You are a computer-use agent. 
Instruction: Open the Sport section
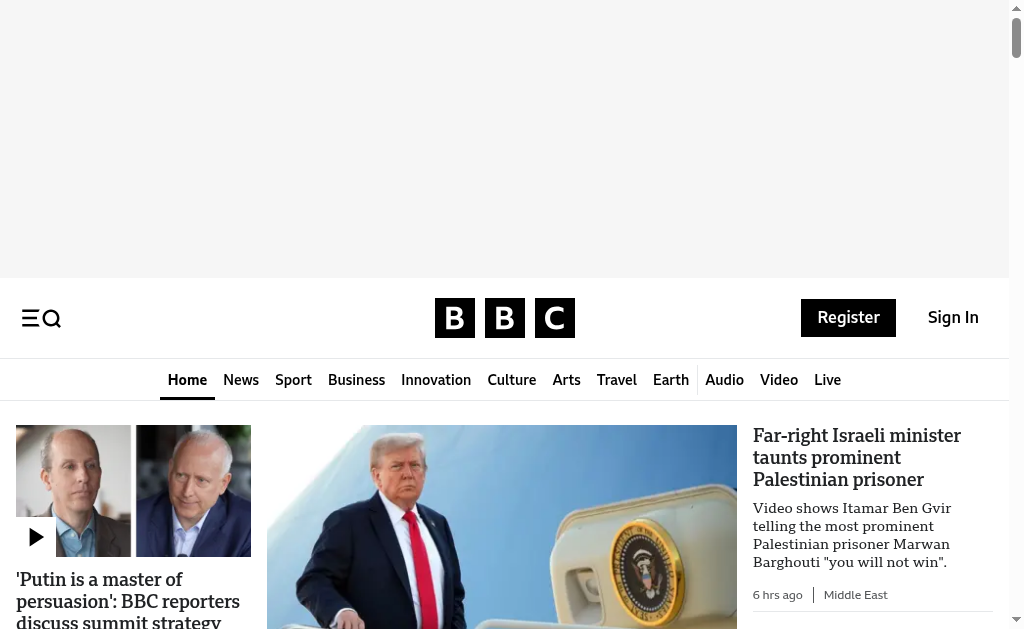click(293, 380)
